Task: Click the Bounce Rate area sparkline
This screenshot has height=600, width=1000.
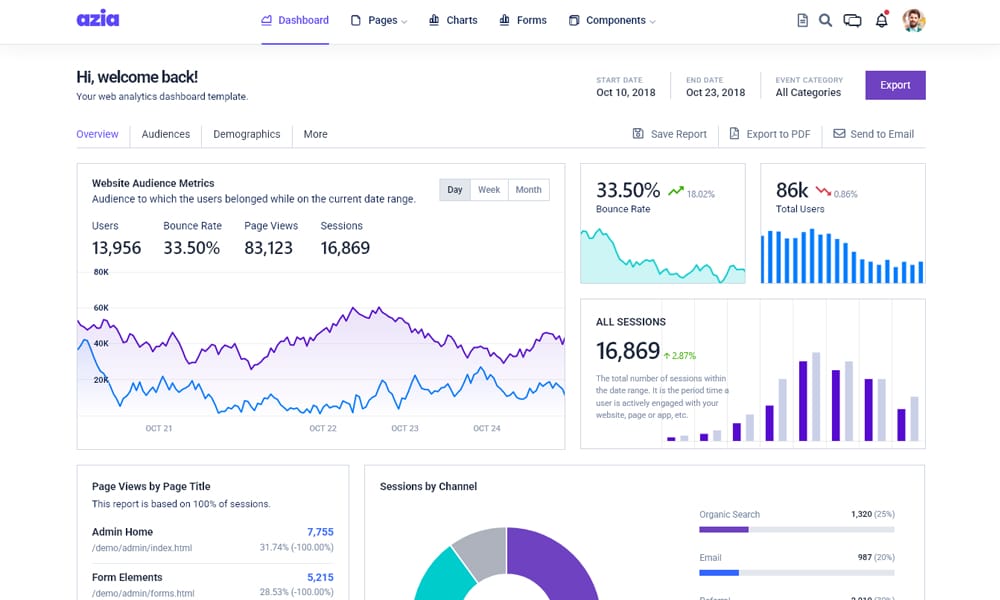Action: 663,255
